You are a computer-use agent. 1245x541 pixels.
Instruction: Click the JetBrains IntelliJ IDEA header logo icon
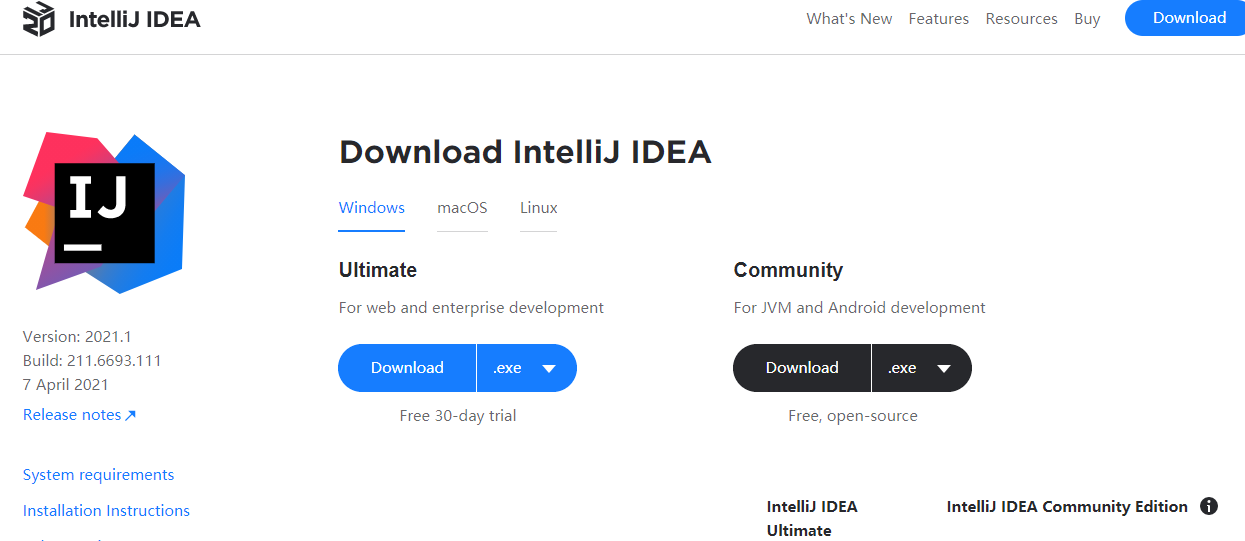point(39,19)
